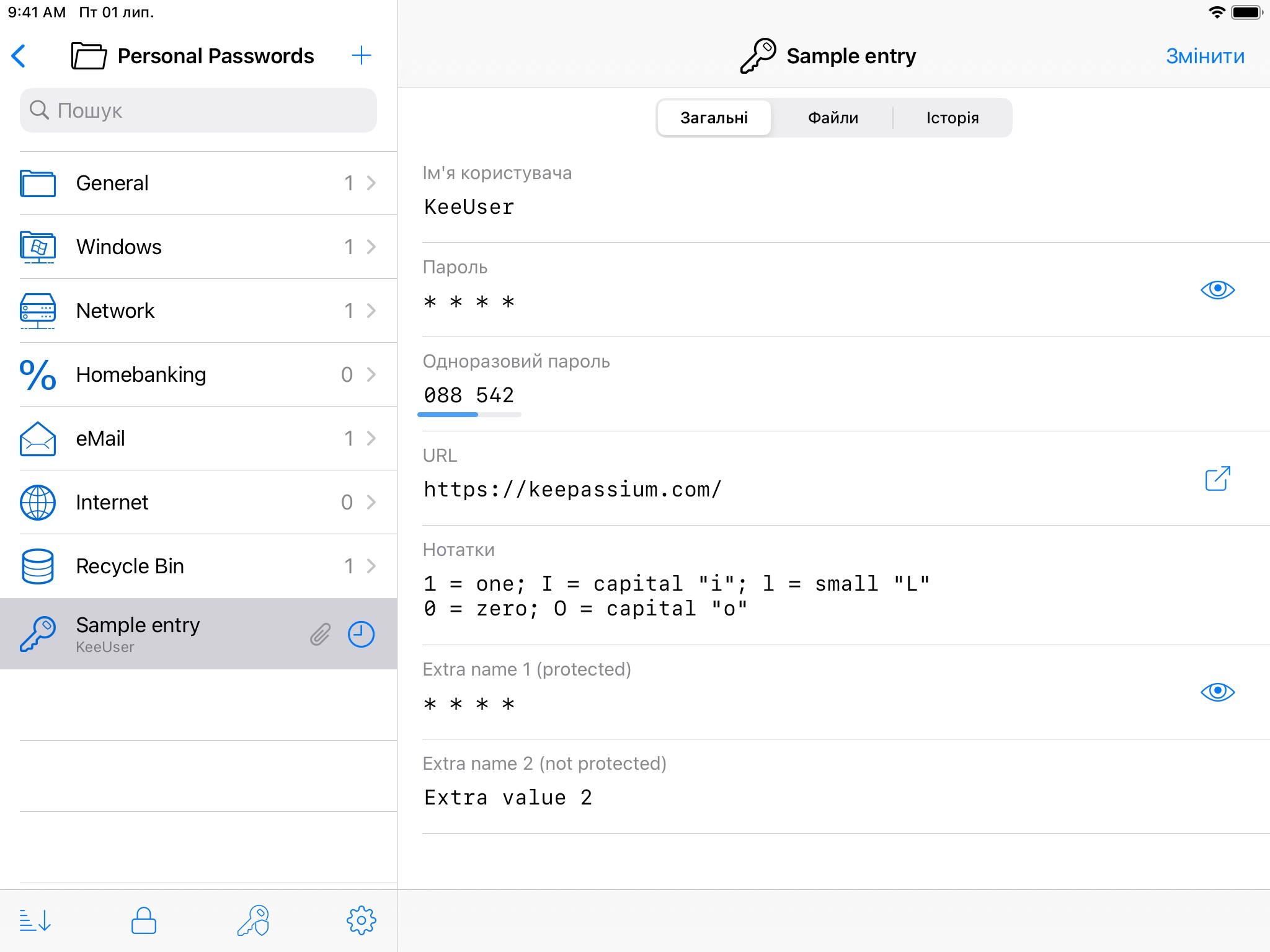Screen dimensions: 1270x952
Task: Tap the attachment paperclip icon on Sample entry
Action: click(321, 632)
